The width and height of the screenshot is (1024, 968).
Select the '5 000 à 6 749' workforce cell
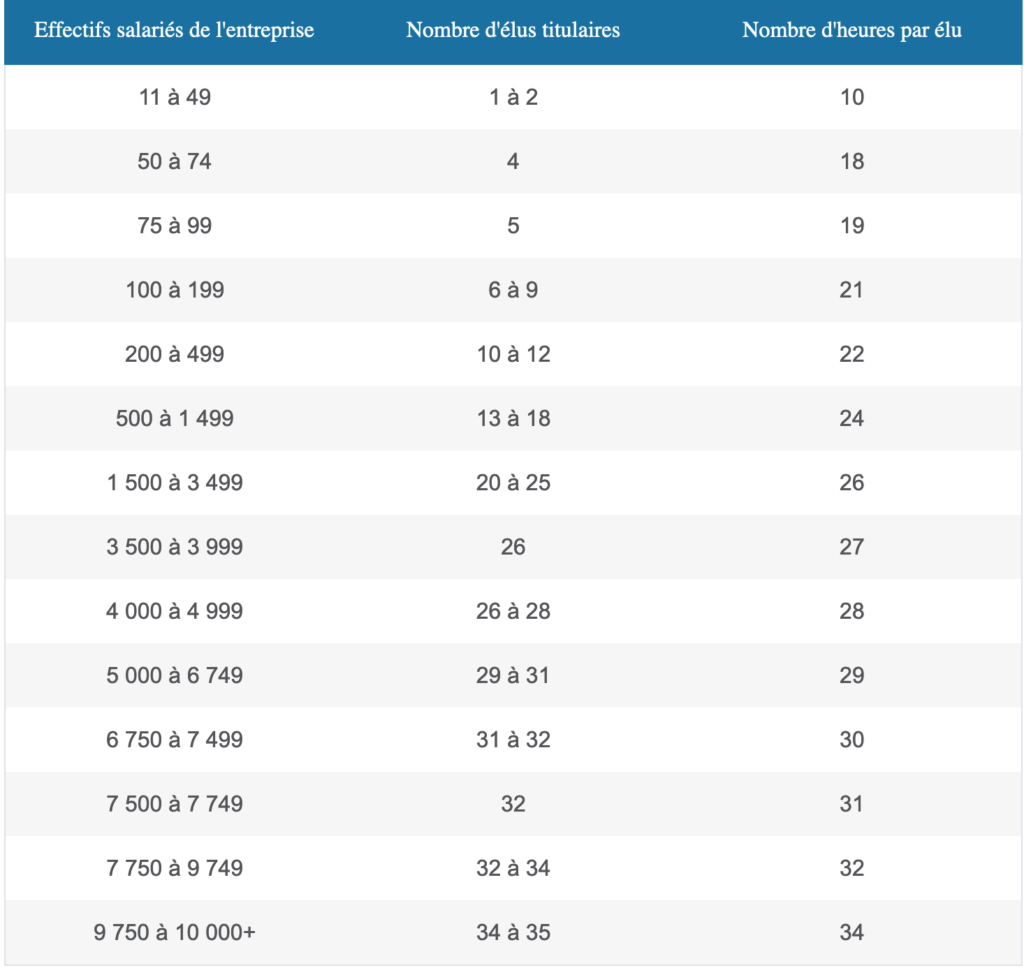tap(174, 675)
